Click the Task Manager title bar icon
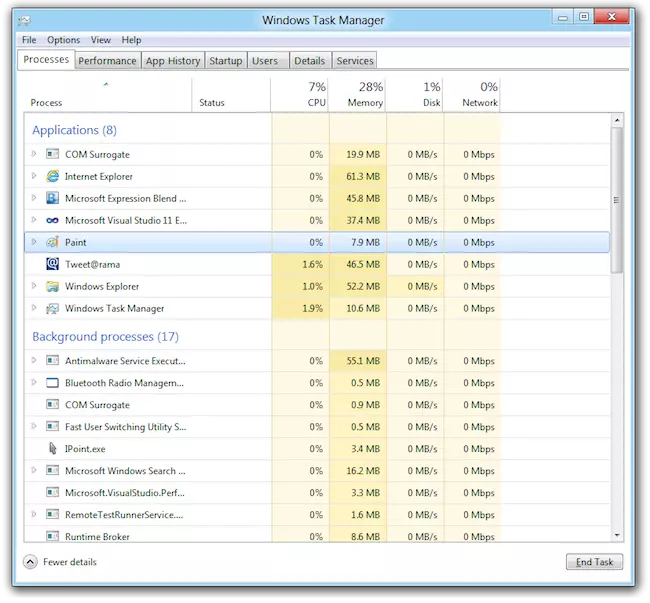The height and width of the screenshot is (603, 650). 24,20
